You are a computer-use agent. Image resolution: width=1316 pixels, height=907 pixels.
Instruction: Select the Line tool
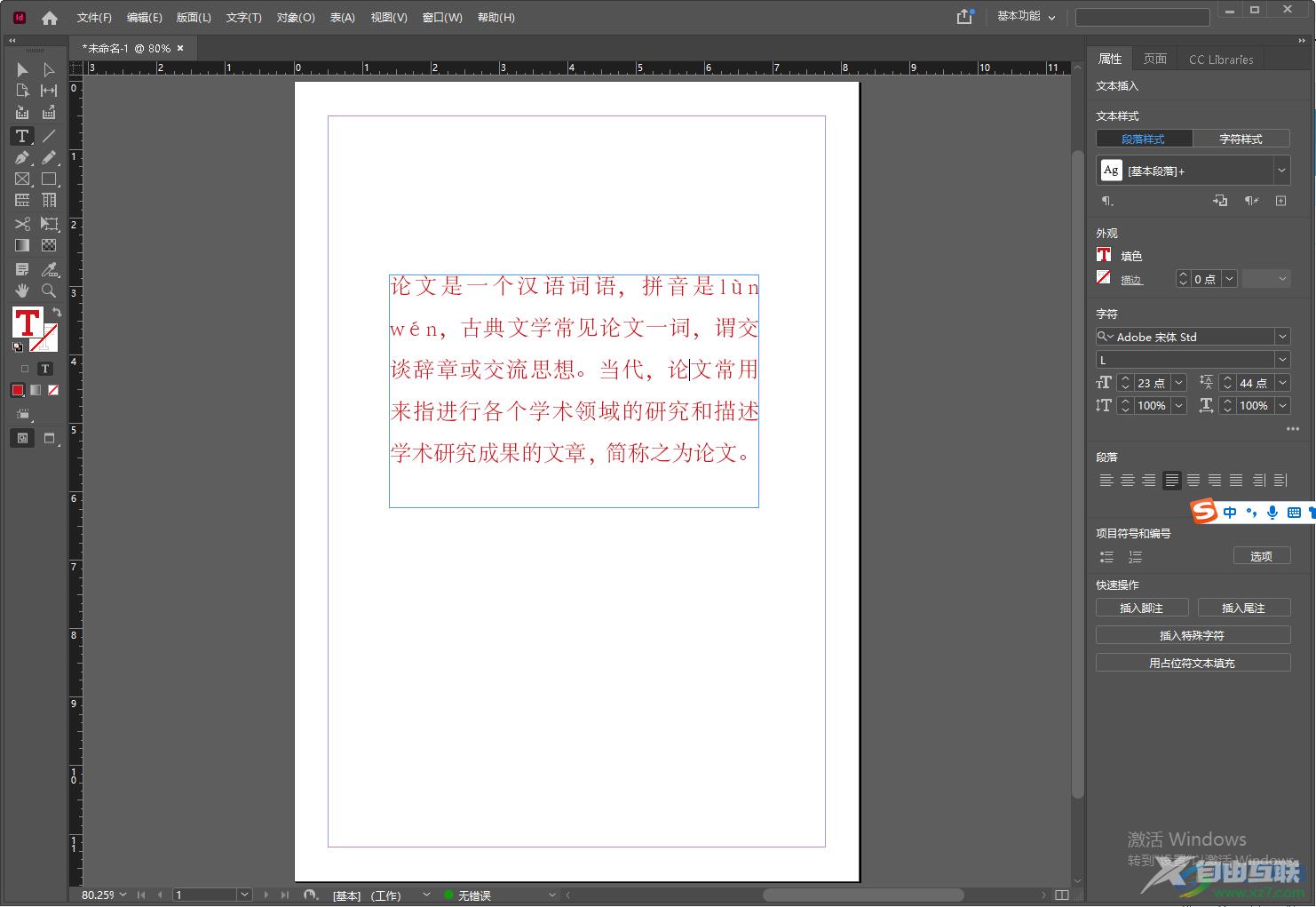49,136
